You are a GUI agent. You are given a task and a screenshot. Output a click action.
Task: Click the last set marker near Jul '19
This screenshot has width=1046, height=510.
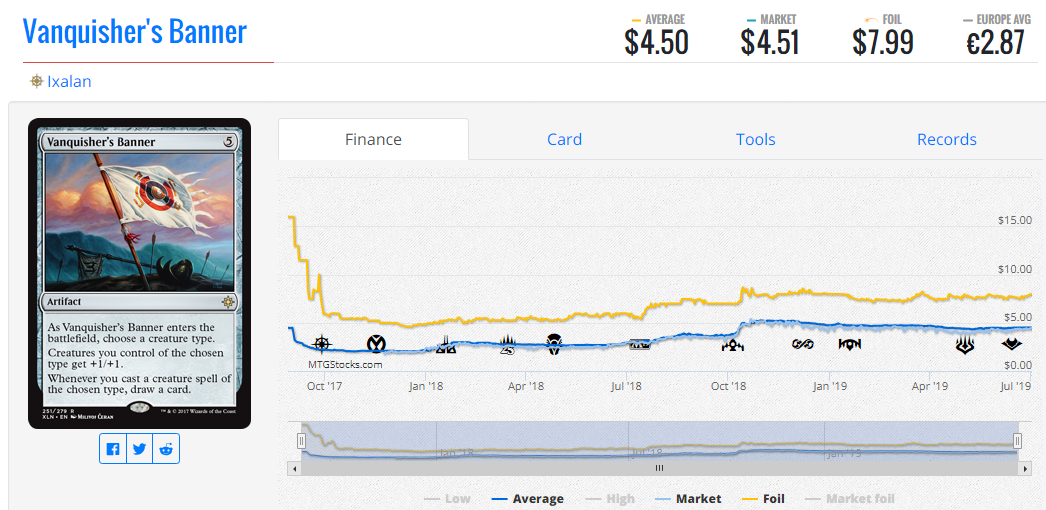tap(1011, 345)
